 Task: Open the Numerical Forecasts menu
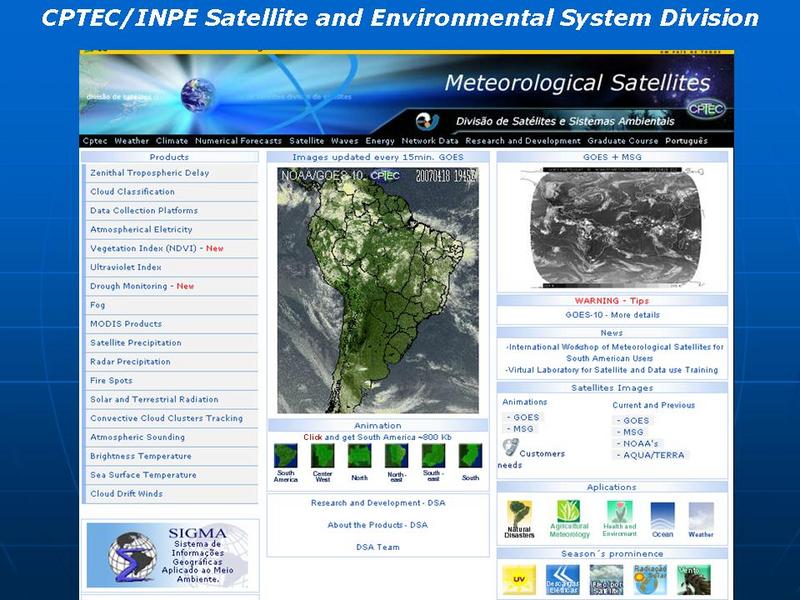tap(238, 141)
